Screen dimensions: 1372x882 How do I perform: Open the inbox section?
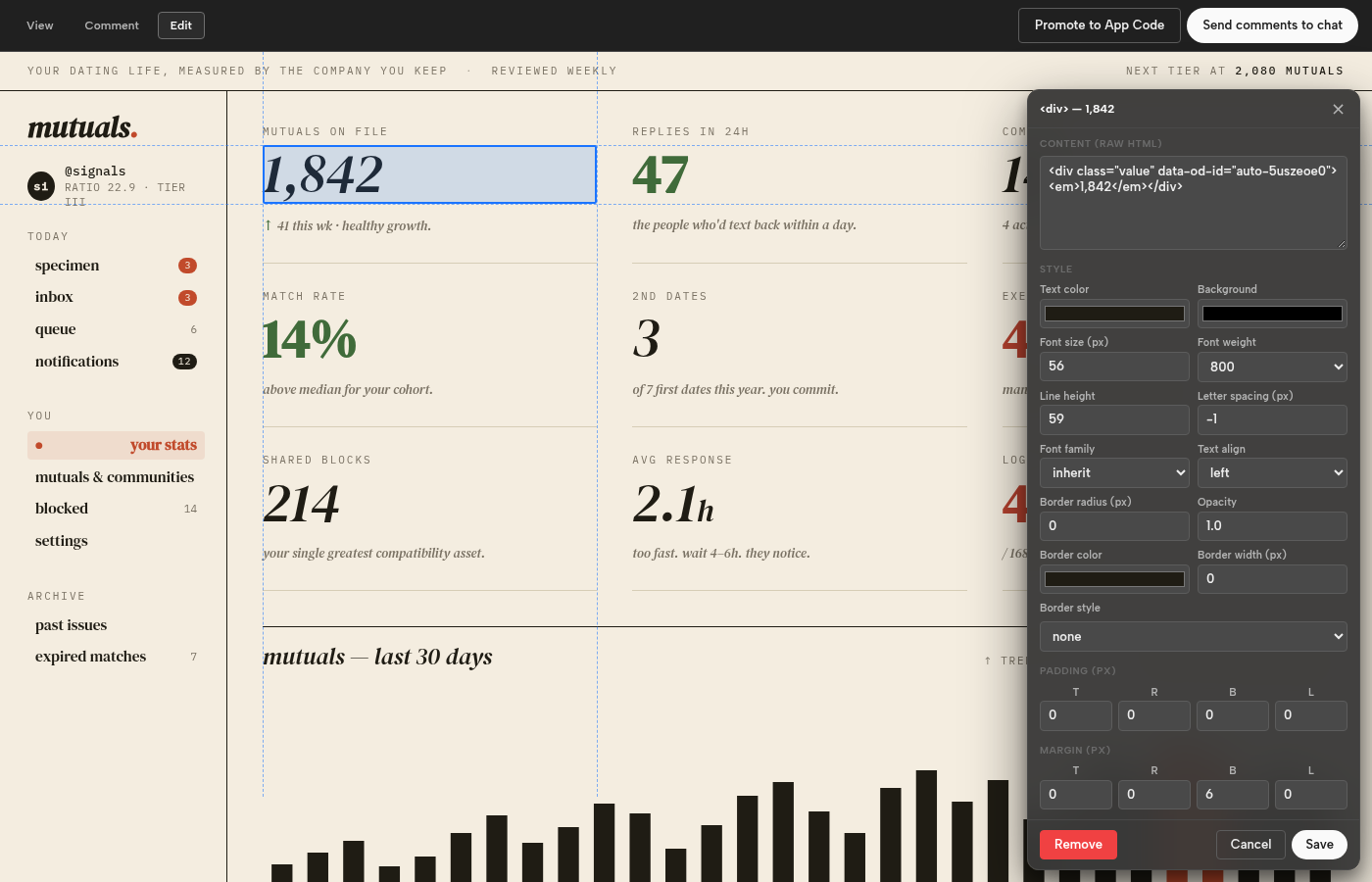116,297
